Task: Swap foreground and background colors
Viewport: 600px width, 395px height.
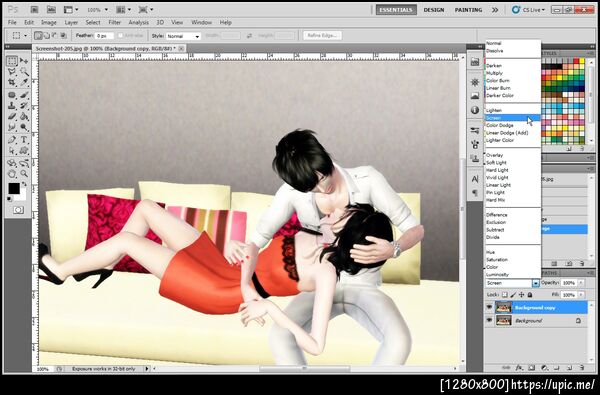Action: coord(24,184)
